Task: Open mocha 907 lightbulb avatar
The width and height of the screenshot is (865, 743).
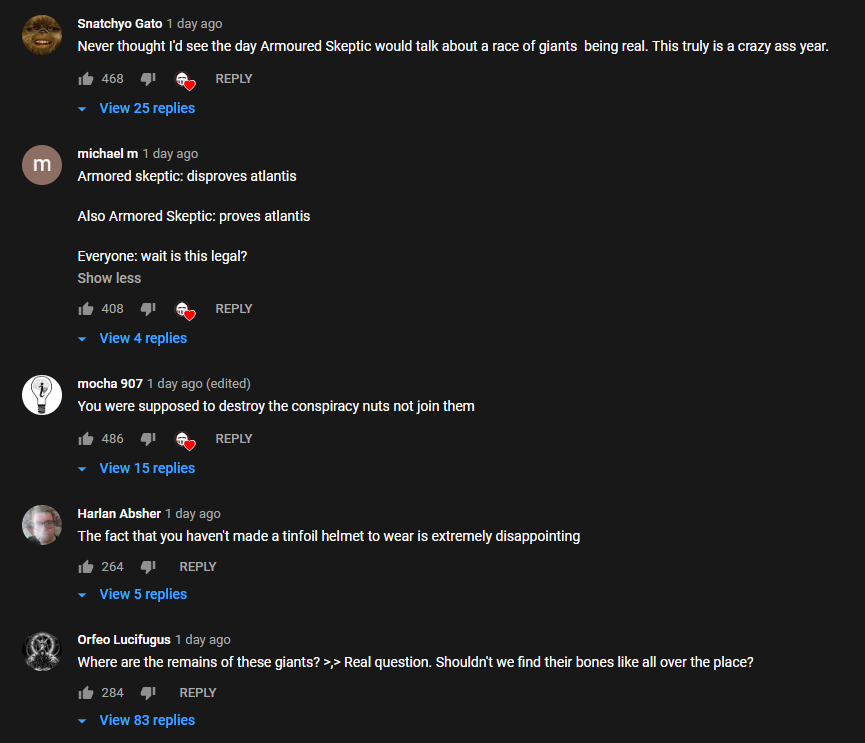Action: [x=42, y=395]
